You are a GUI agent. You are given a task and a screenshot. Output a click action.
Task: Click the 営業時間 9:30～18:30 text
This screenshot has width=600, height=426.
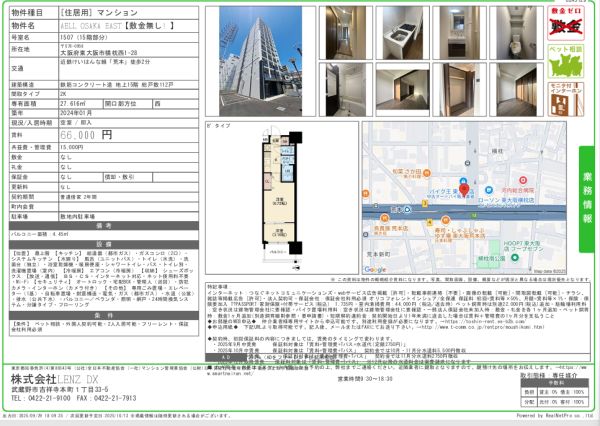pyautogui.click(x=365, y=379)
